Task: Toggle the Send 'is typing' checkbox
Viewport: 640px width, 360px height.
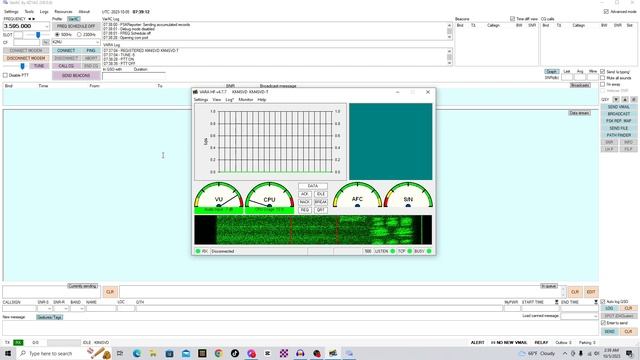Action: [x=602, y=72]
